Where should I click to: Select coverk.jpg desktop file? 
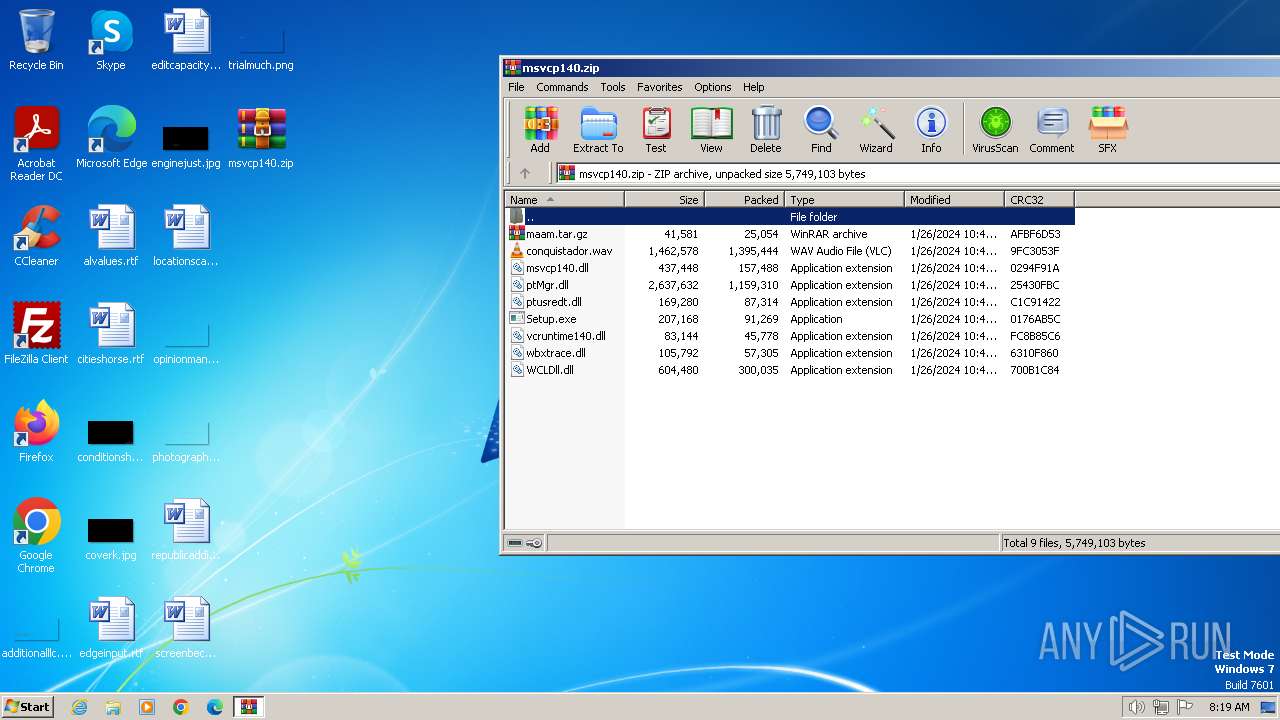[x=111, y=540]
